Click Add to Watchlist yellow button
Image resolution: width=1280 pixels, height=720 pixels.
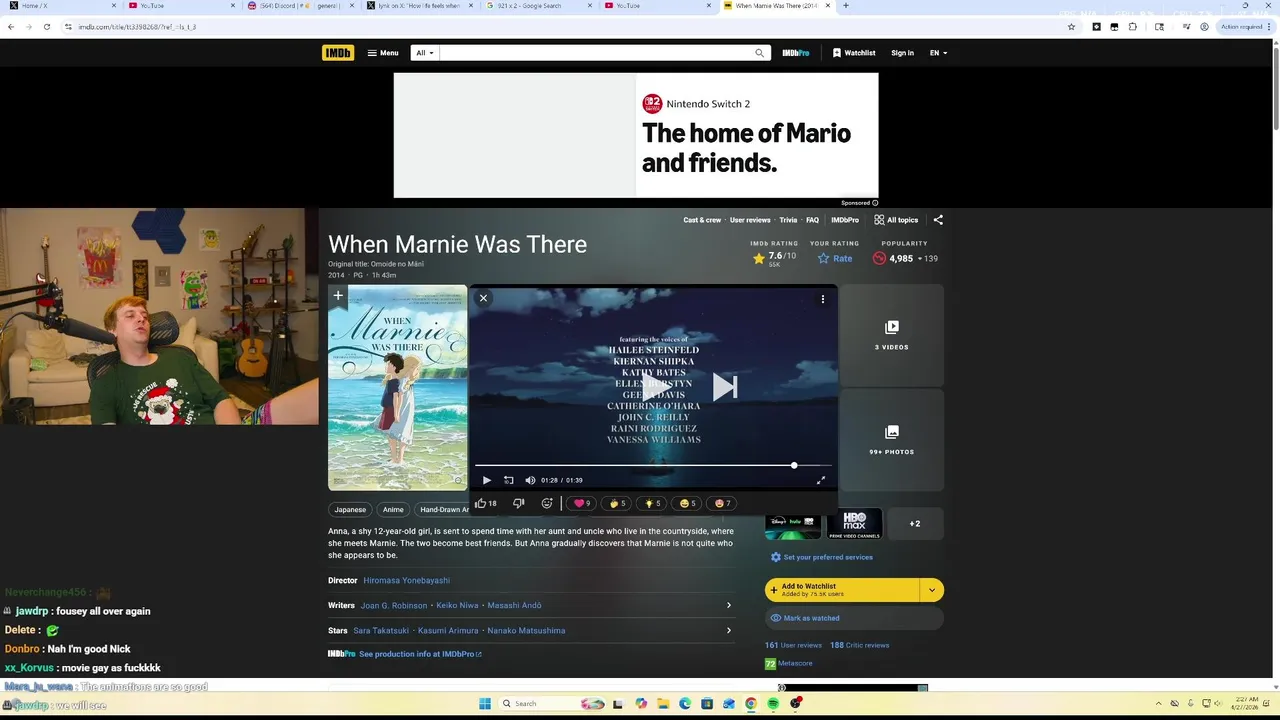pos(842,590)
